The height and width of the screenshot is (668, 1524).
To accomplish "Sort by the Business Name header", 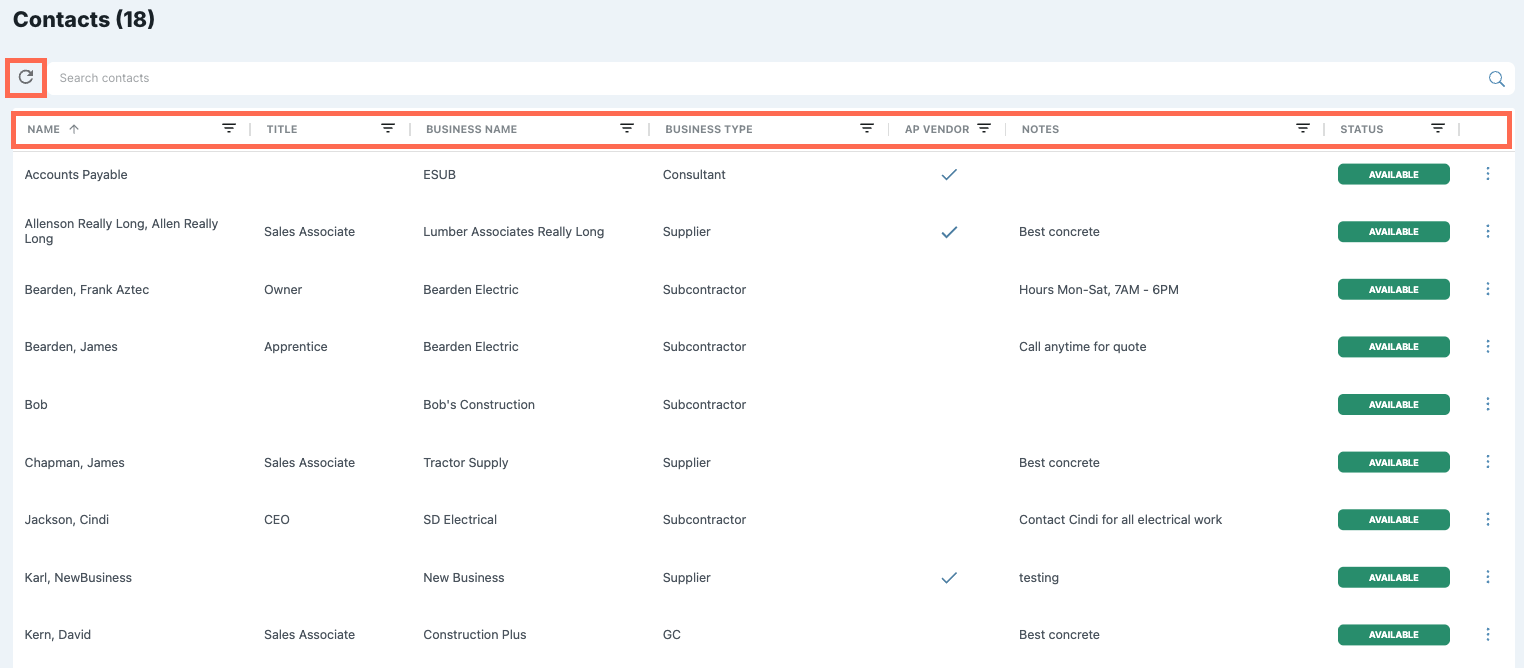I will 471,129.
